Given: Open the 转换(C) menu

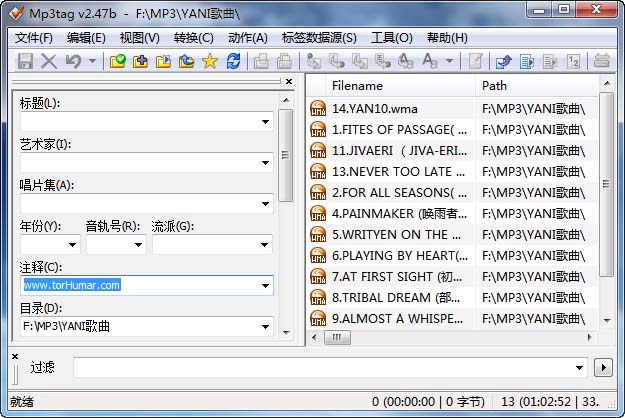Looking at the screenshot, I should (193, 38).
